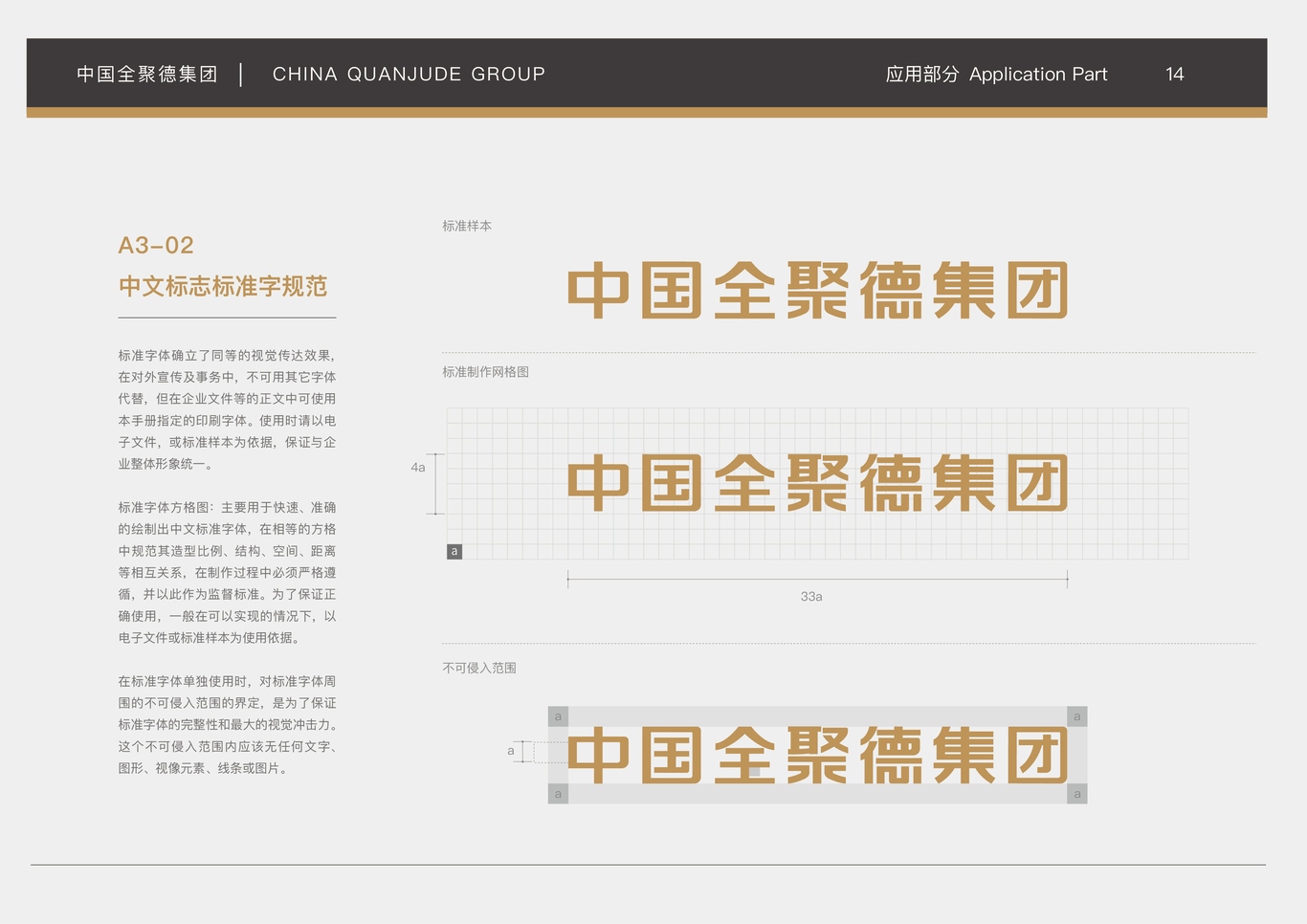Click page number 14 in header

click(x=1175, y=74)
